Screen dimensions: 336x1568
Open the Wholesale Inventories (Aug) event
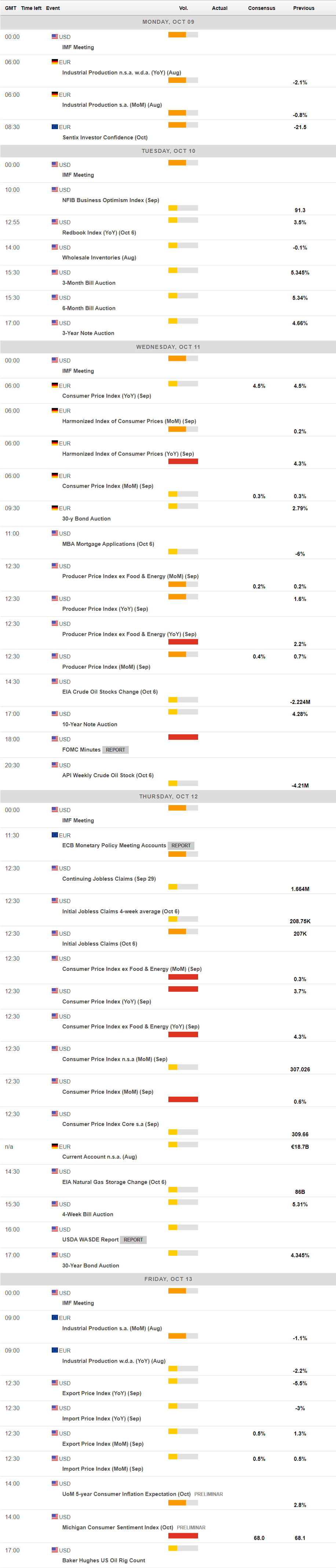point(99,257)
